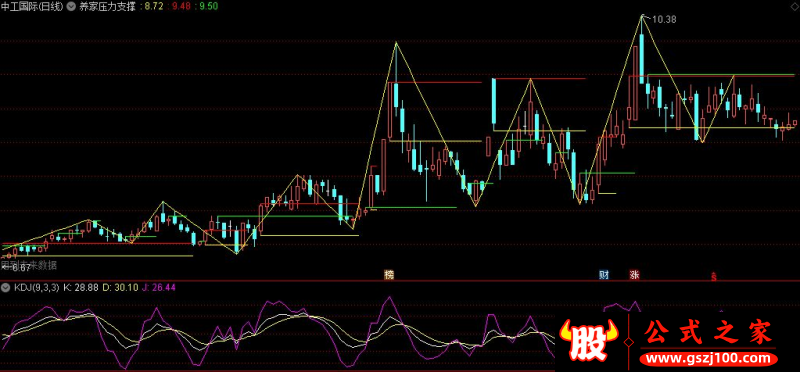The height and width of the screenshot is (372, 800).
Task: Click the K: 28.88 value
Action: click(x=81, y=288)
